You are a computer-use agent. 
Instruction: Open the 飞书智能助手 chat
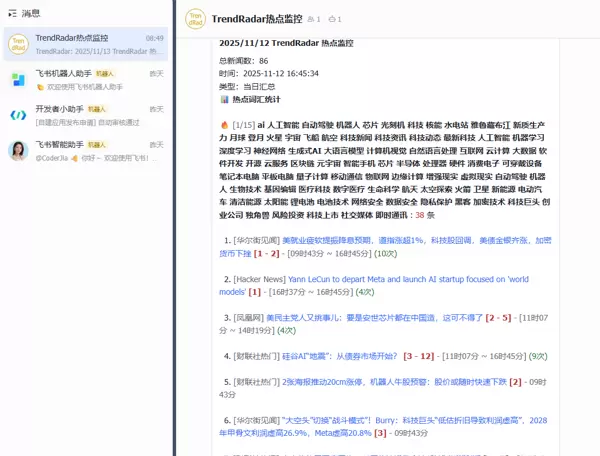tap(86, 151)
